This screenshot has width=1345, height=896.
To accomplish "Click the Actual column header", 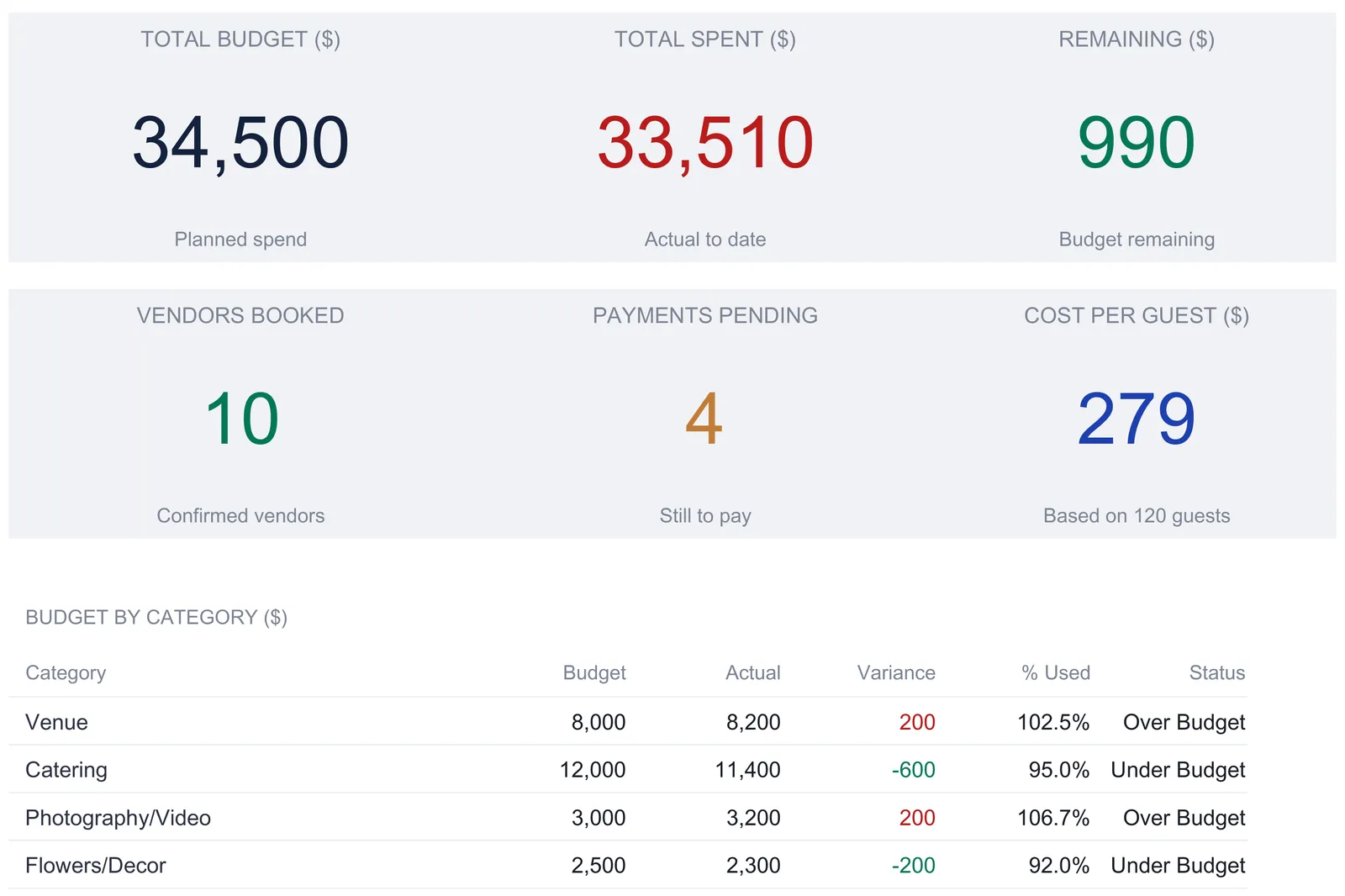I will pos(753,672).
